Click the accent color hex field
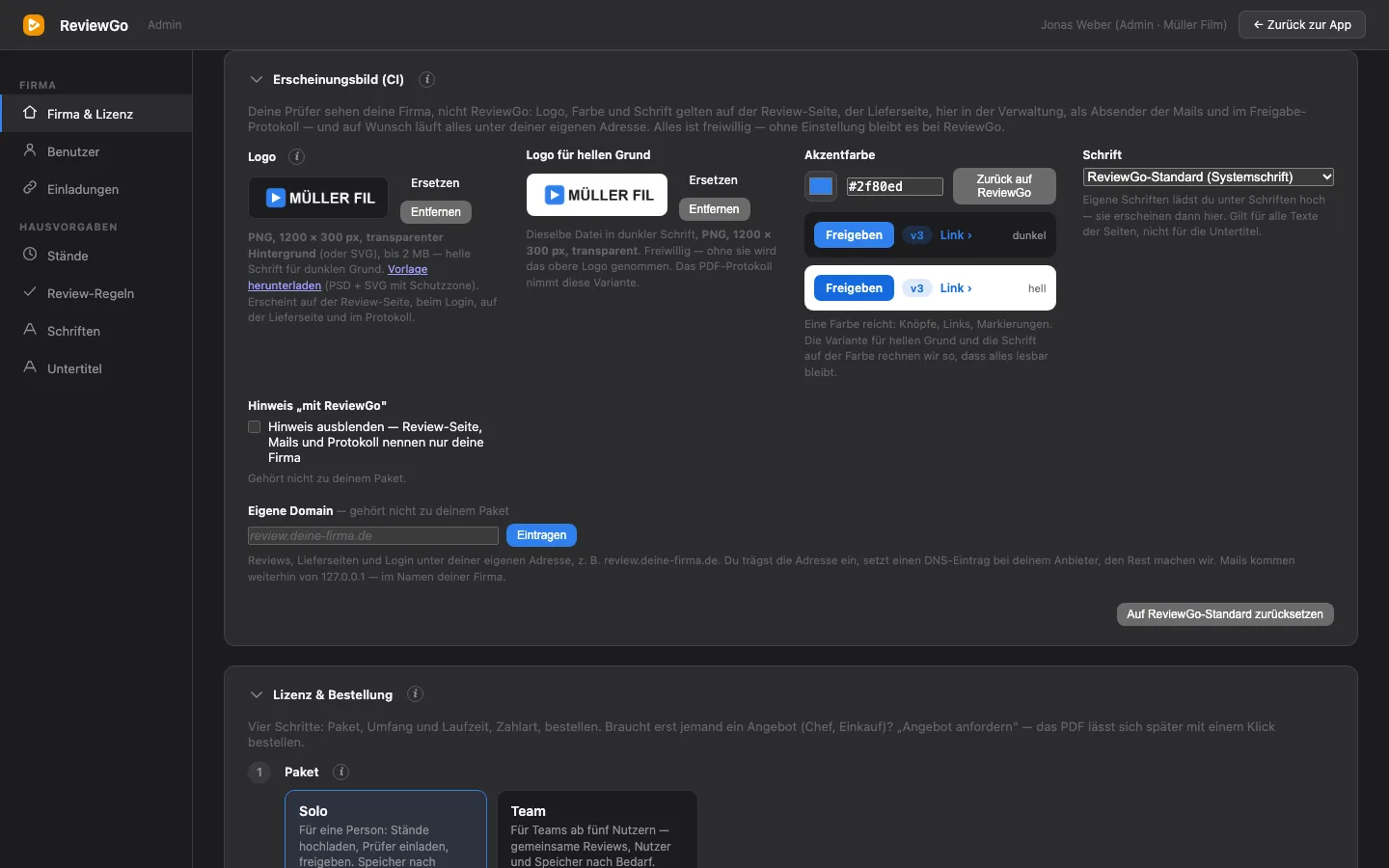The width and height of the screenshot is (1389, 868). [x=894, y=186]
